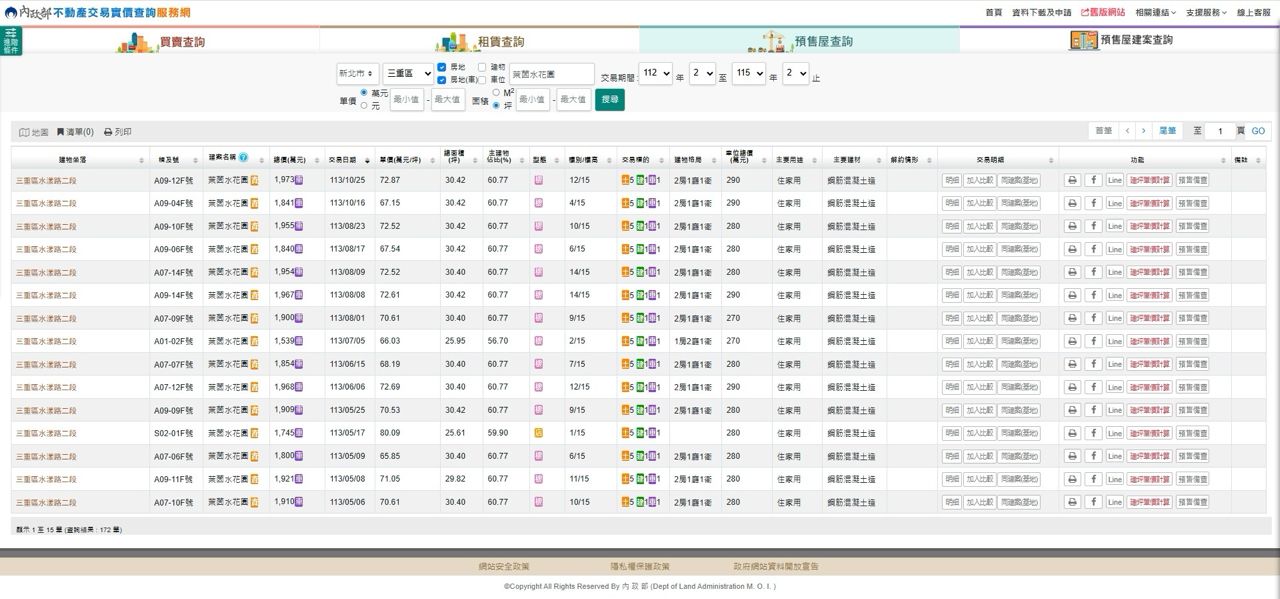Click the help icon beside 建案名稱 header
Image resolution: width=1280 pixels, height=599 pixels.
click(x=244, y=157)
